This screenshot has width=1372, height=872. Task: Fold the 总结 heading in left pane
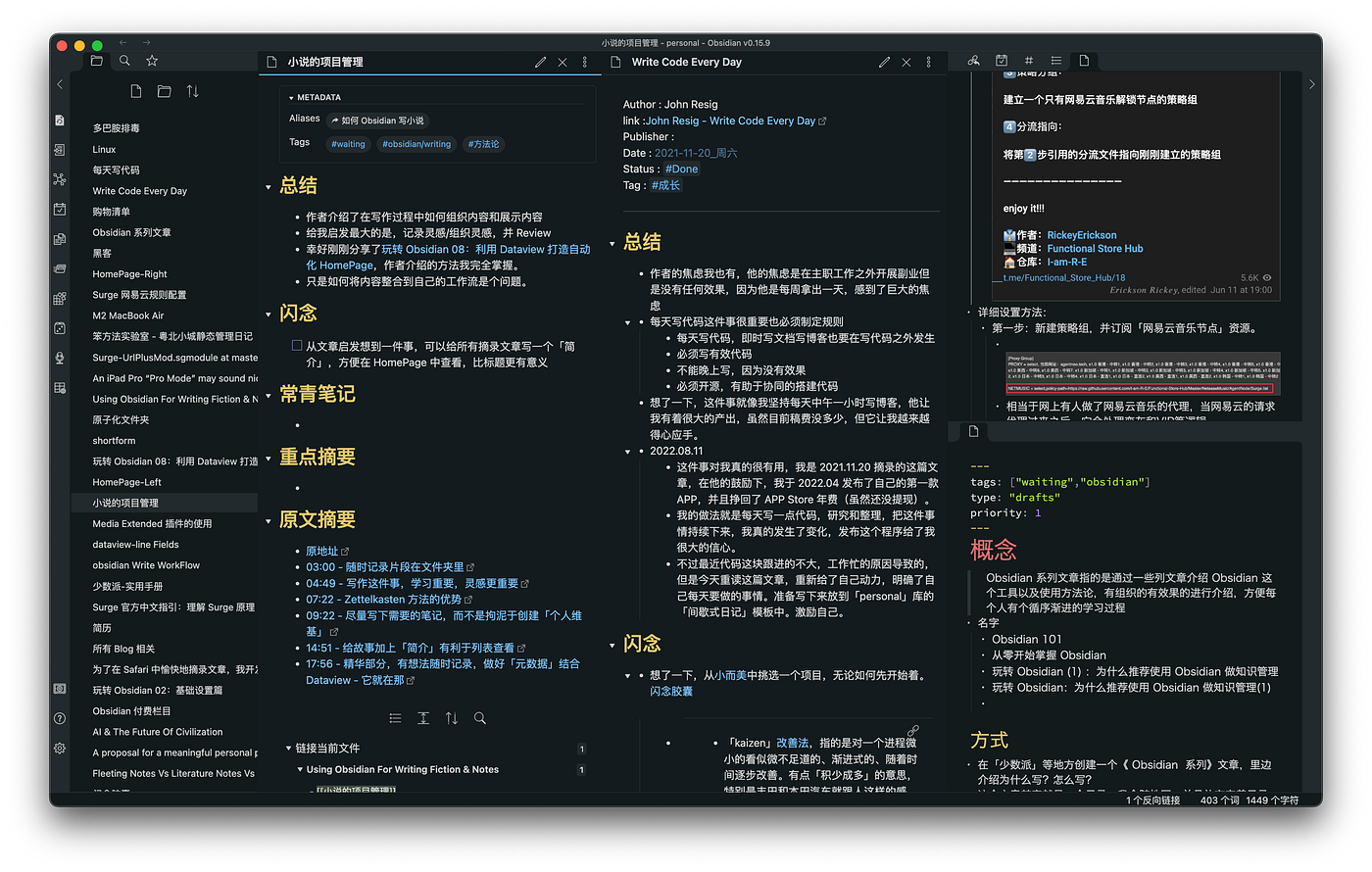click(269, 187)
